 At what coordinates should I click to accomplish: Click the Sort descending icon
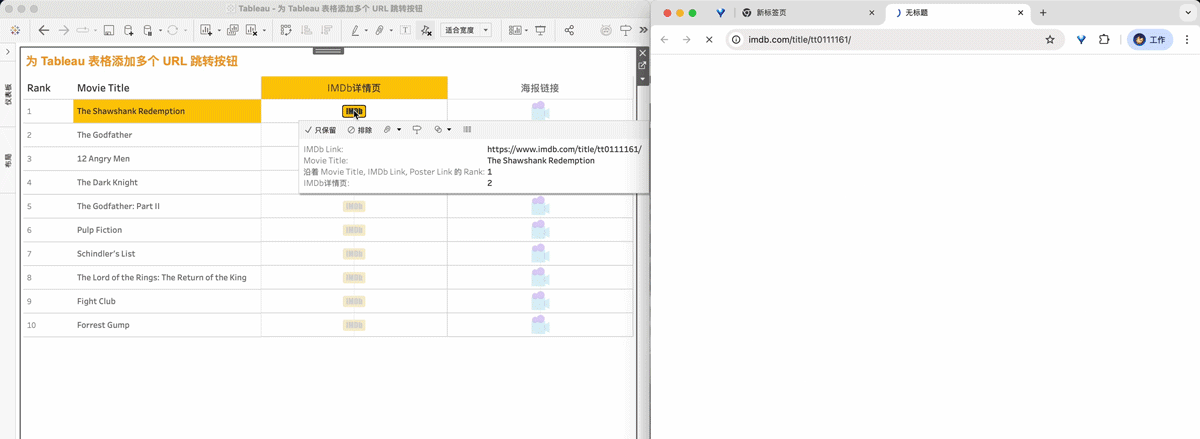[x=326, y=30]
